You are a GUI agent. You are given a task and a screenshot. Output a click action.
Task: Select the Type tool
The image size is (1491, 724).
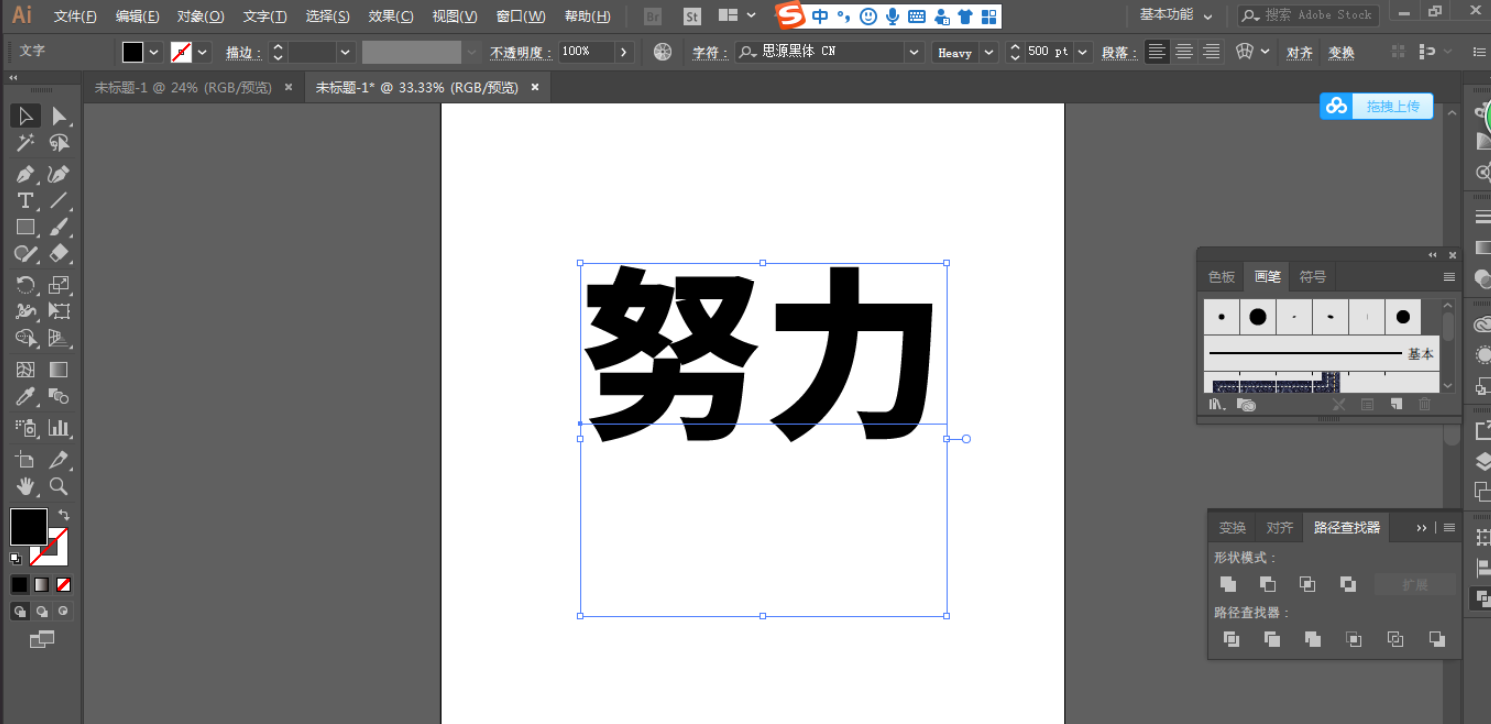[x=26, y=201]
